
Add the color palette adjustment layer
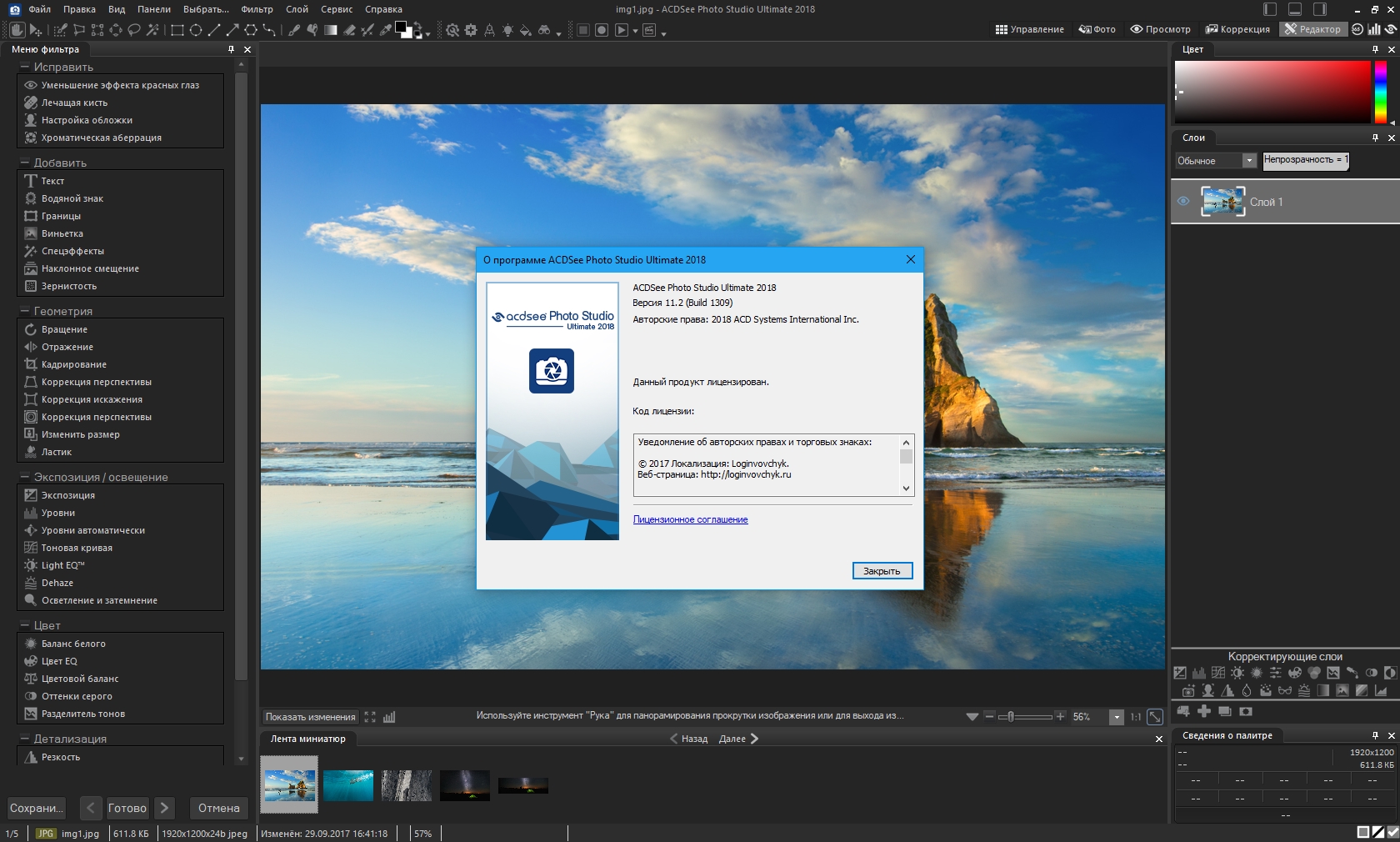(x=1295, y=673)
